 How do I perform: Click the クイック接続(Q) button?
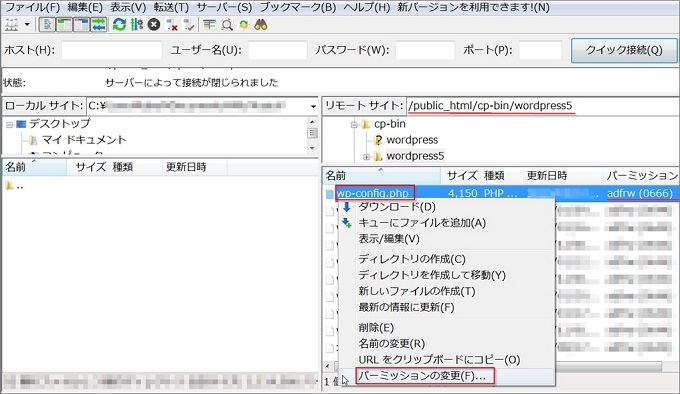(x=624, y=50)
